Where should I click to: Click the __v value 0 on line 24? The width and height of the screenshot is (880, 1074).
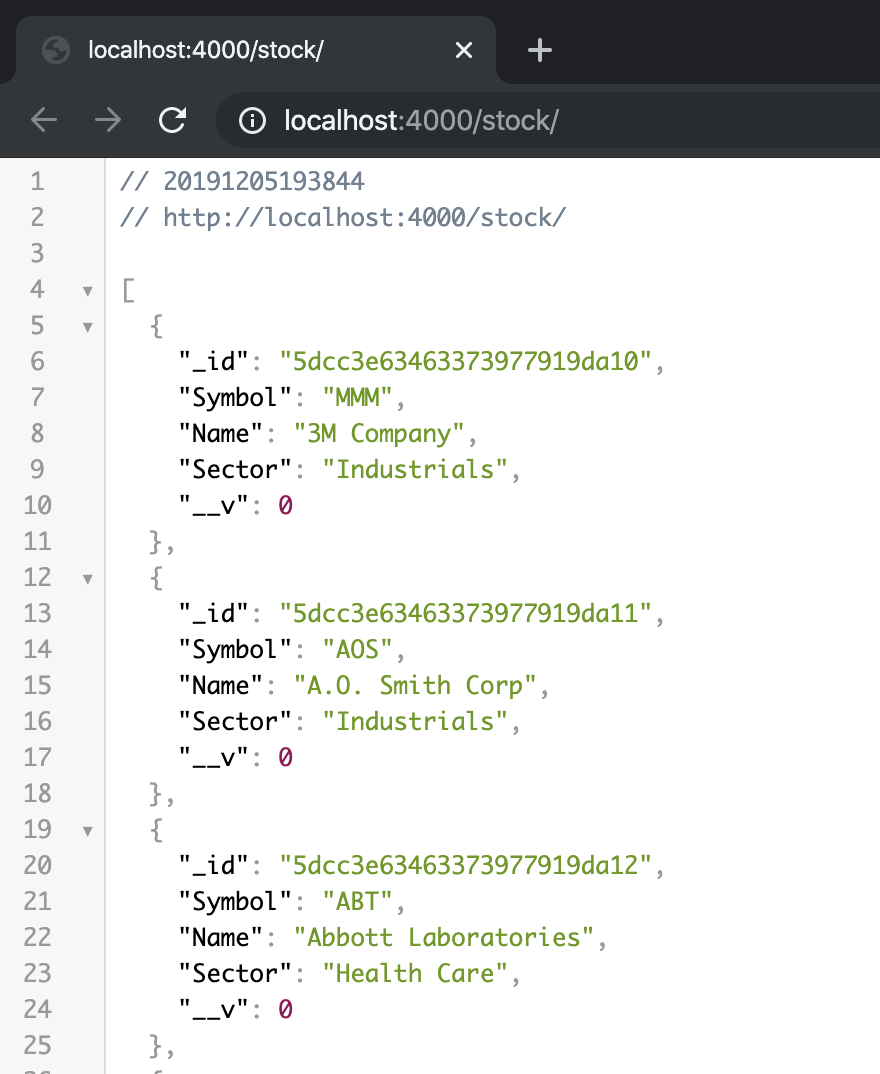[286, 1010]
